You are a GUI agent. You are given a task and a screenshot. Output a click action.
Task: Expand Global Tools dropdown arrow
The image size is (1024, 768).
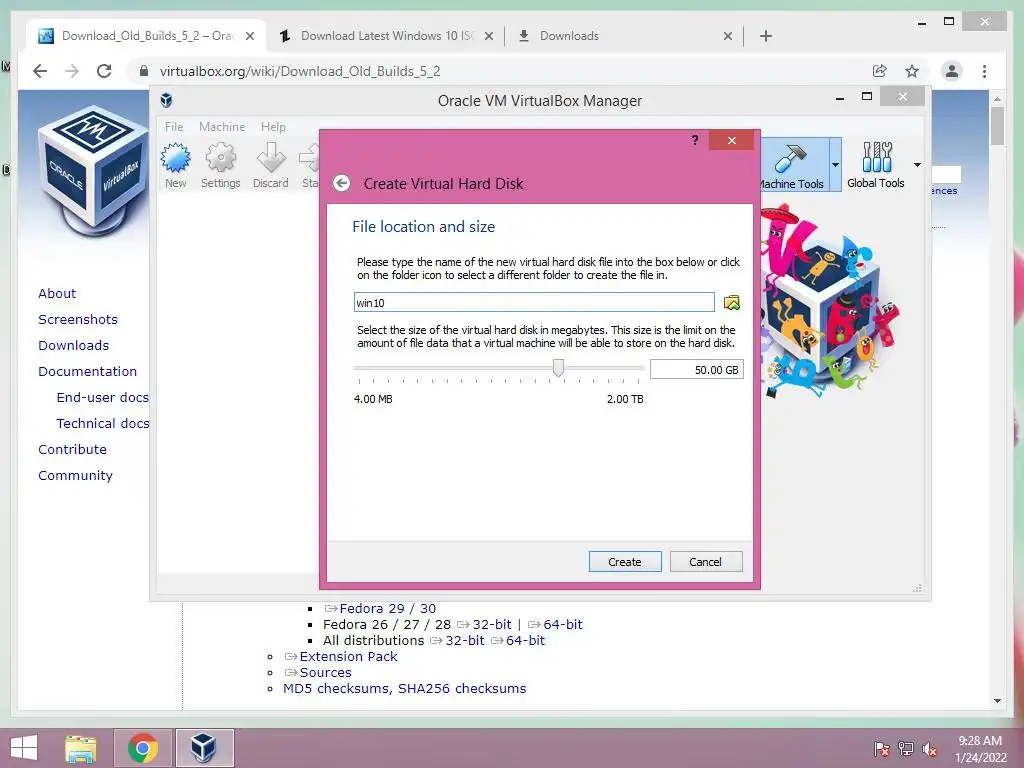coord(918,165)
